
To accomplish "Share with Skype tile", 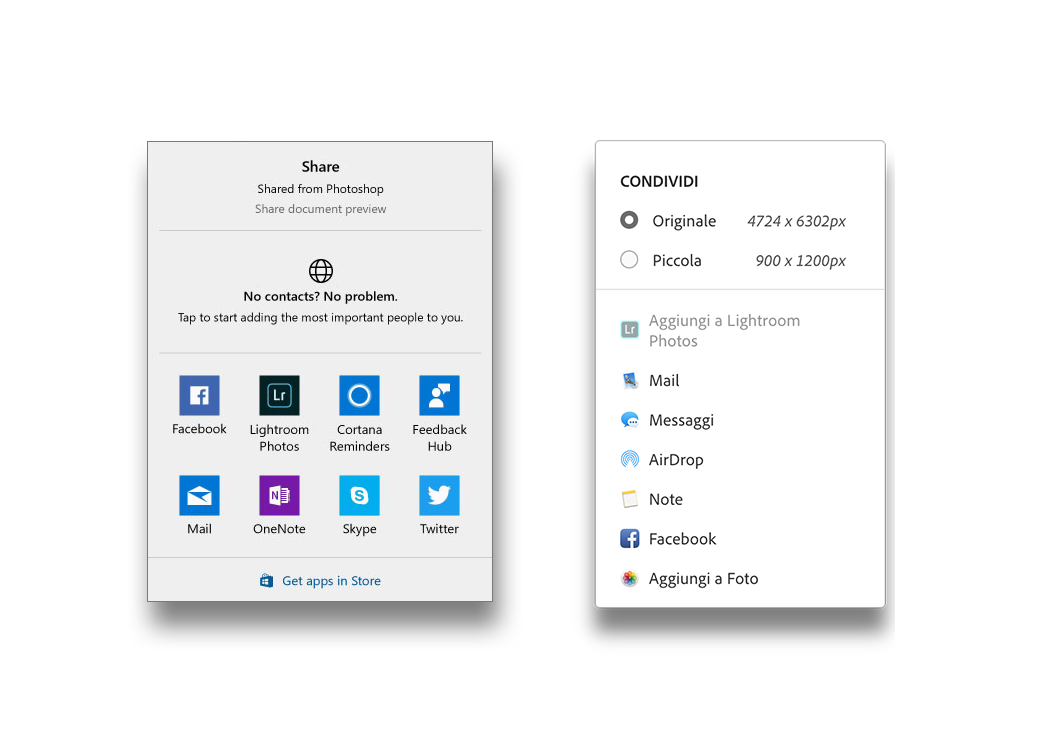I will (x=360, y=495).
